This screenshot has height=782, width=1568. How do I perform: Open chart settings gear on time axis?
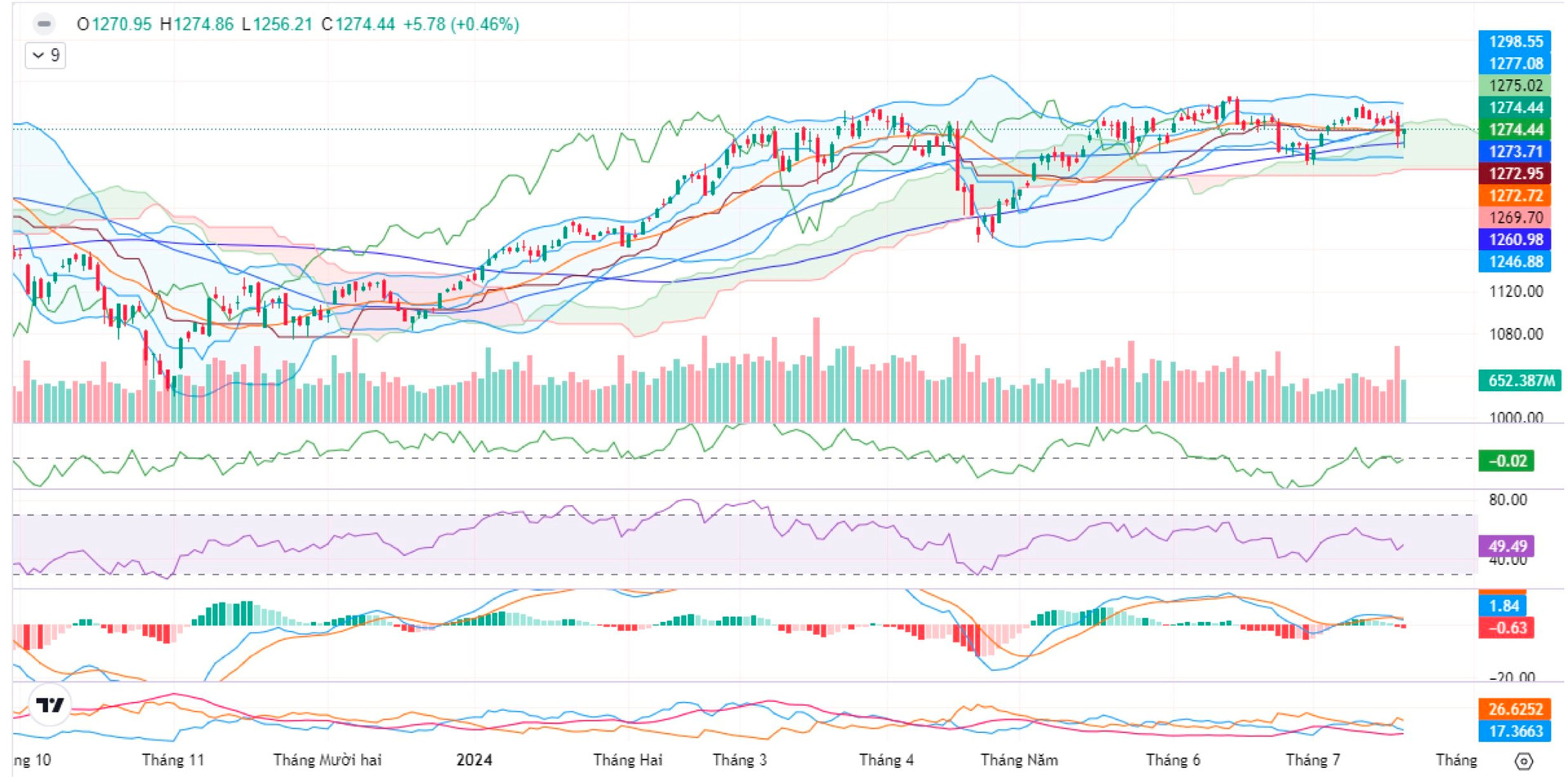pyautogui.click(x=1524, y=761)
